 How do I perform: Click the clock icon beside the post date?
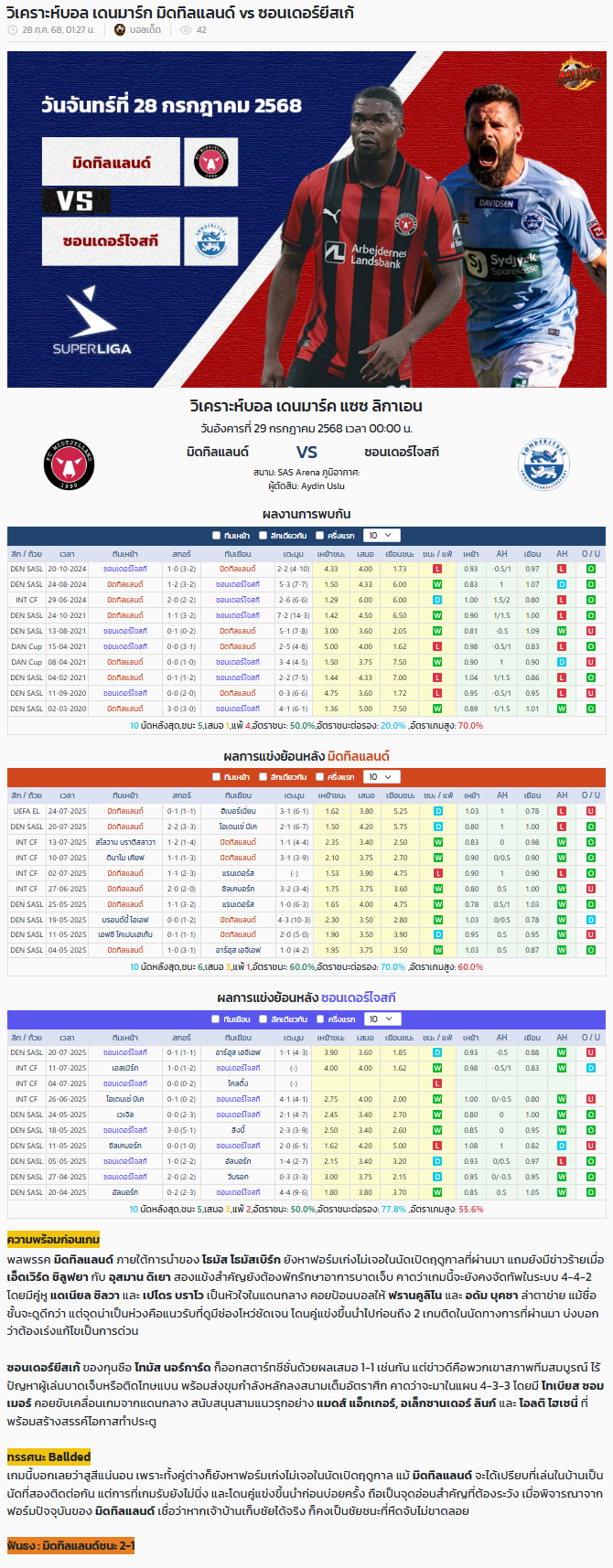click(x=12, y=30)
